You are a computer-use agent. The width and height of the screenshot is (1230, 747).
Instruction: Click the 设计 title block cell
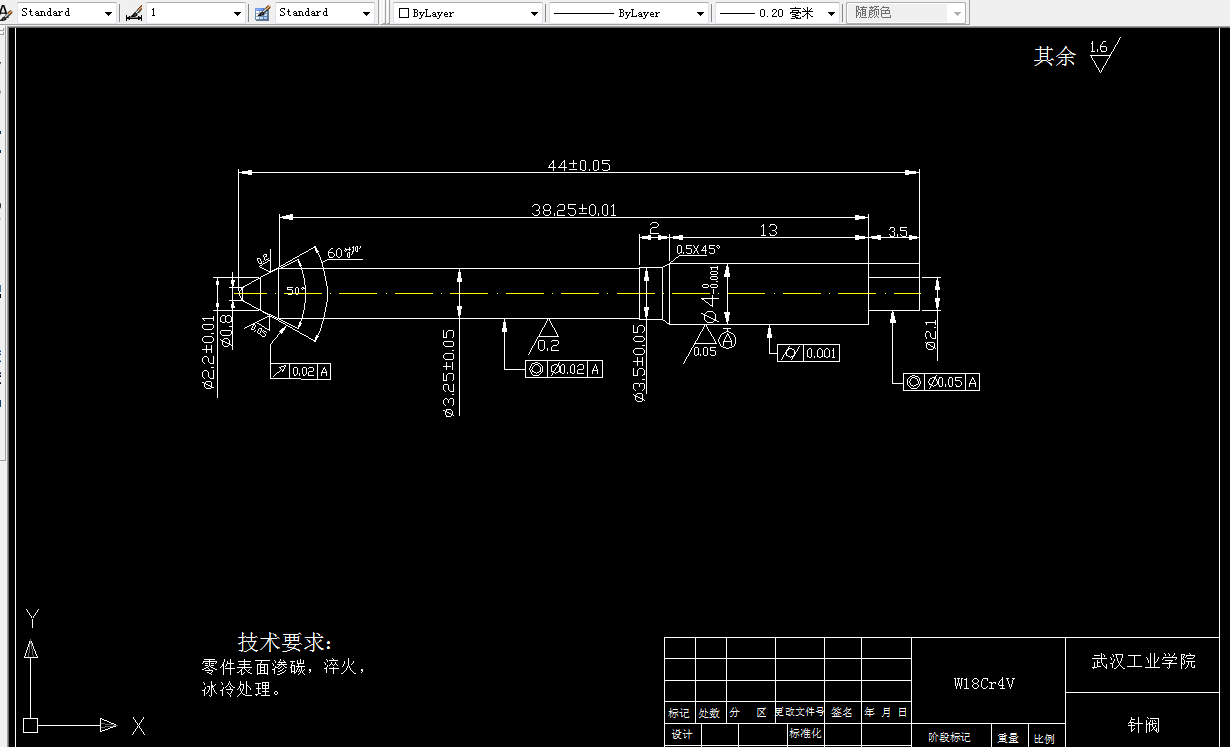pyautogui.click(x=682, y=735)
